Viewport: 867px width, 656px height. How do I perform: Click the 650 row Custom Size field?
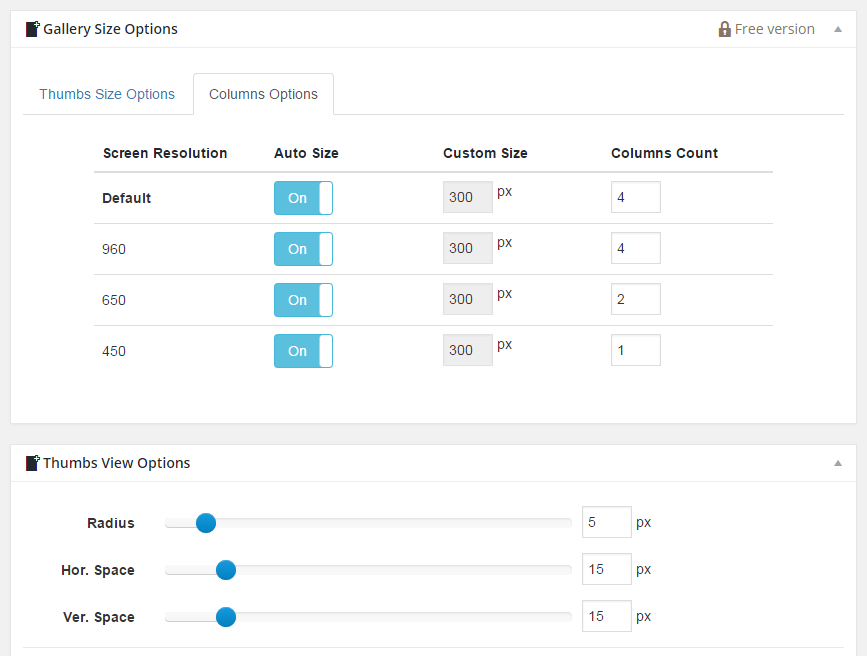click(468, 299)
